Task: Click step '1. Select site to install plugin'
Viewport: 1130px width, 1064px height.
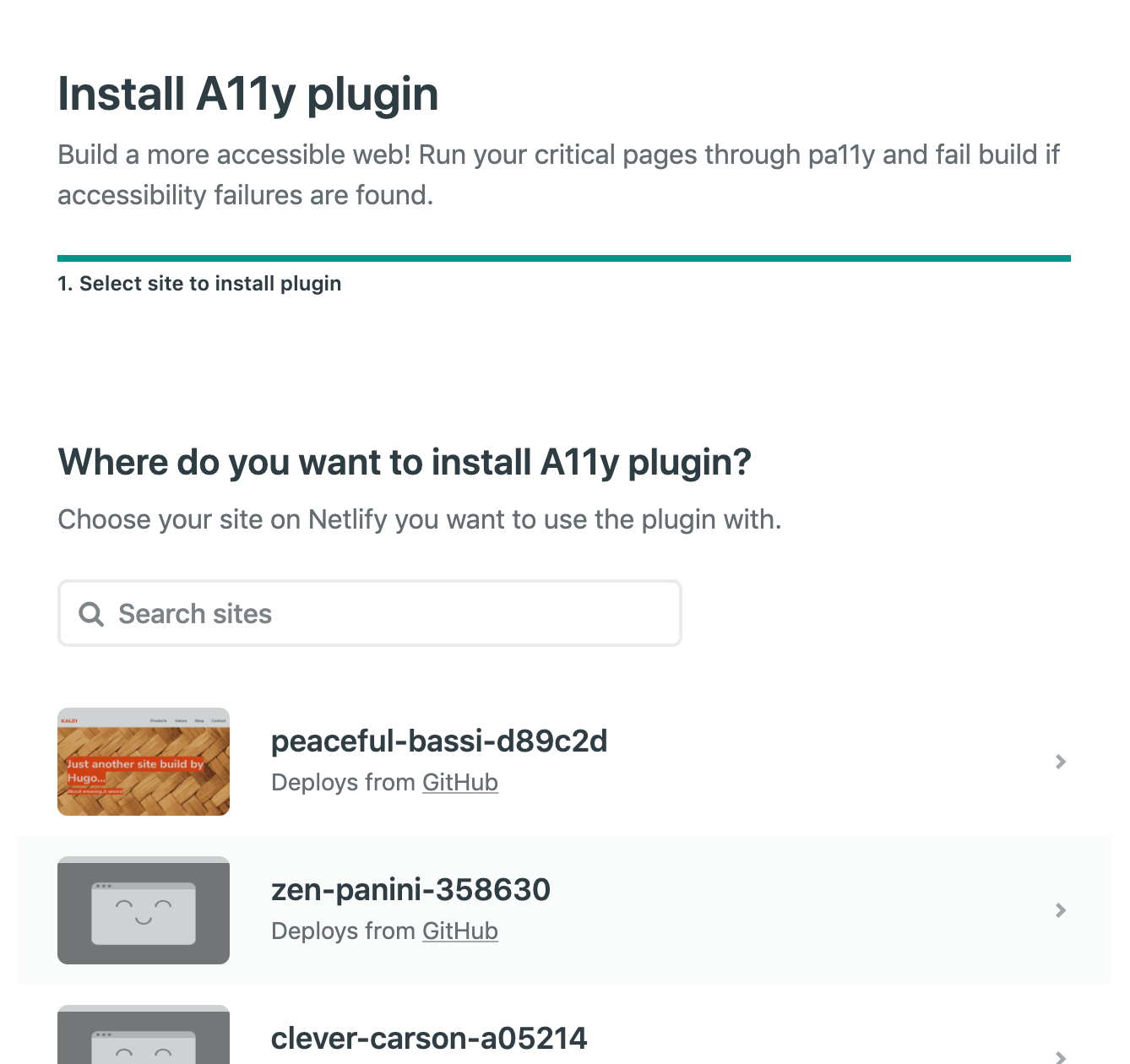Action: click(x=199, y=284)
